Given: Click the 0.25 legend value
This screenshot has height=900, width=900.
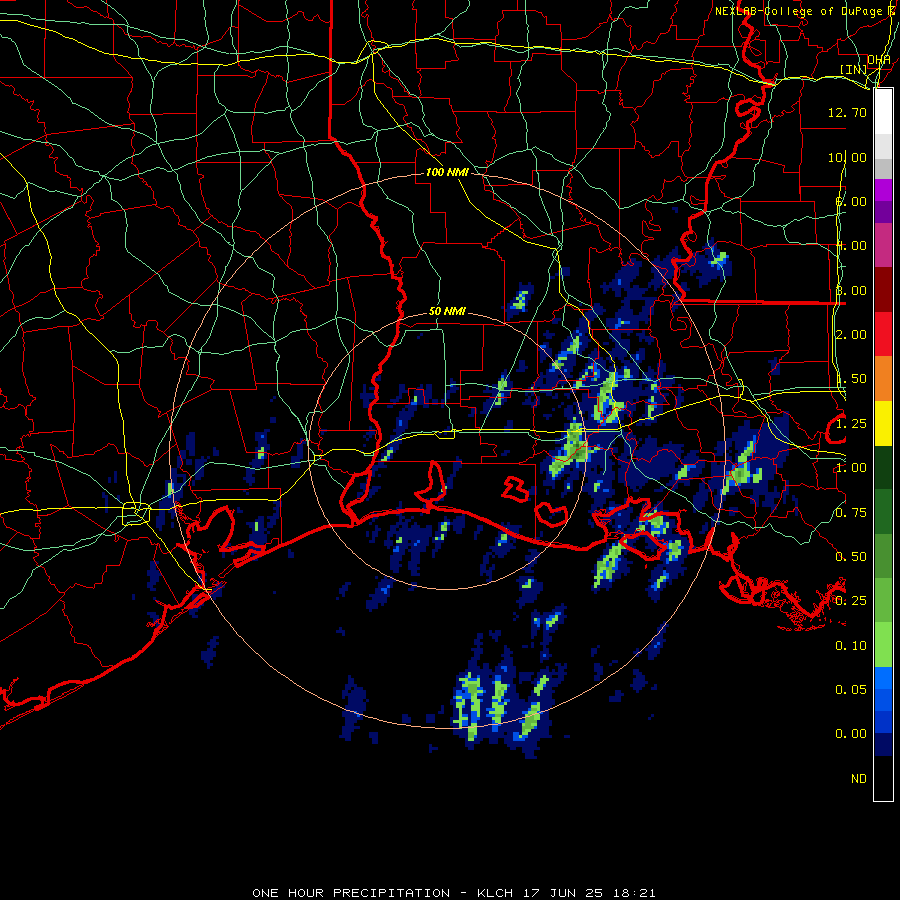Looking at the screenshot, I should pyautogui.click(x=851, y=601).
